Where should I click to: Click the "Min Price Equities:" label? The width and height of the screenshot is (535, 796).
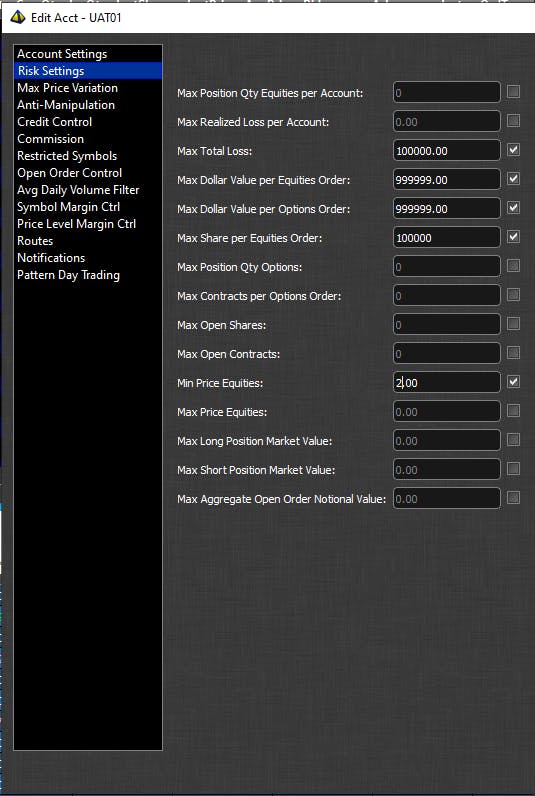[x=220, y=383]
